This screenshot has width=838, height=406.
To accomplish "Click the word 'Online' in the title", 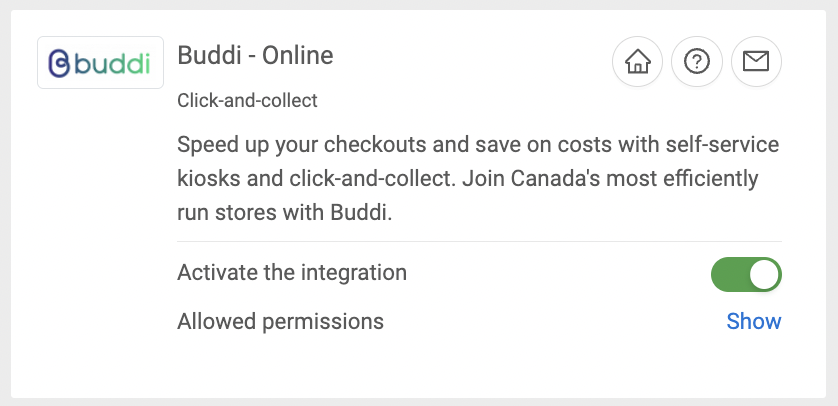I will (x=298, y=56).
